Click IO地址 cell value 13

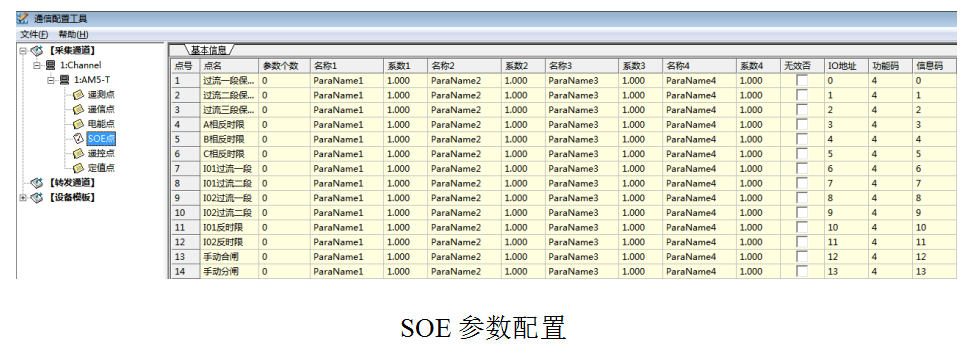(846, 271)
